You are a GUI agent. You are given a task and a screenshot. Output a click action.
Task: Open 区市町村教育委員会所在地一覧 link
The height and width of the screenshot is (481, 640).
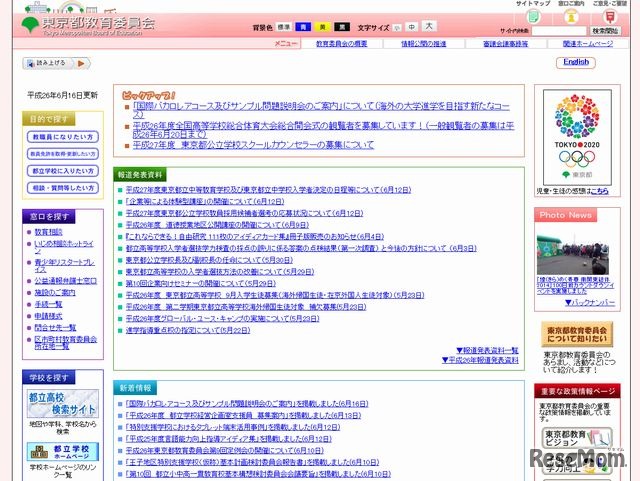point(66,343)
